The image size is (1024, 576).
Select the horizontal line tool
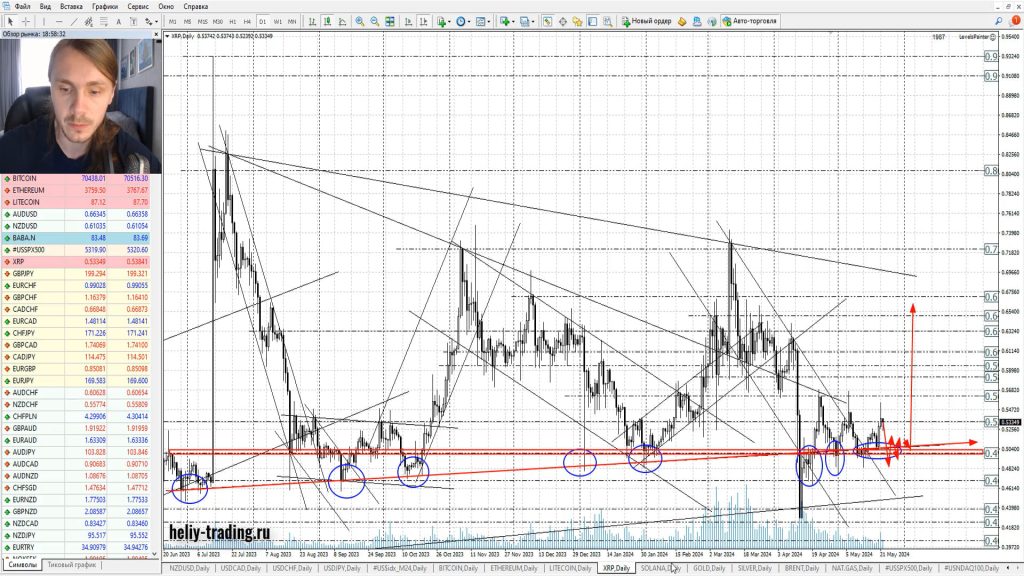(60, 21)
